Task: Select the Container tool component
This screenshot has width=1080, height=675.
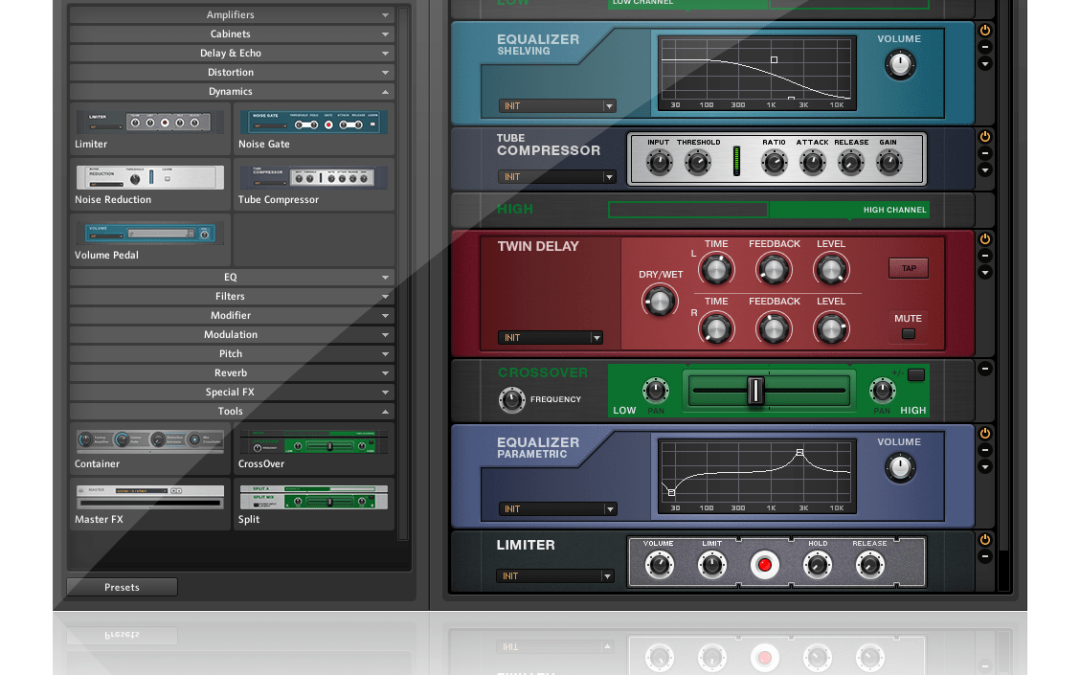Action: pos(149,442)
